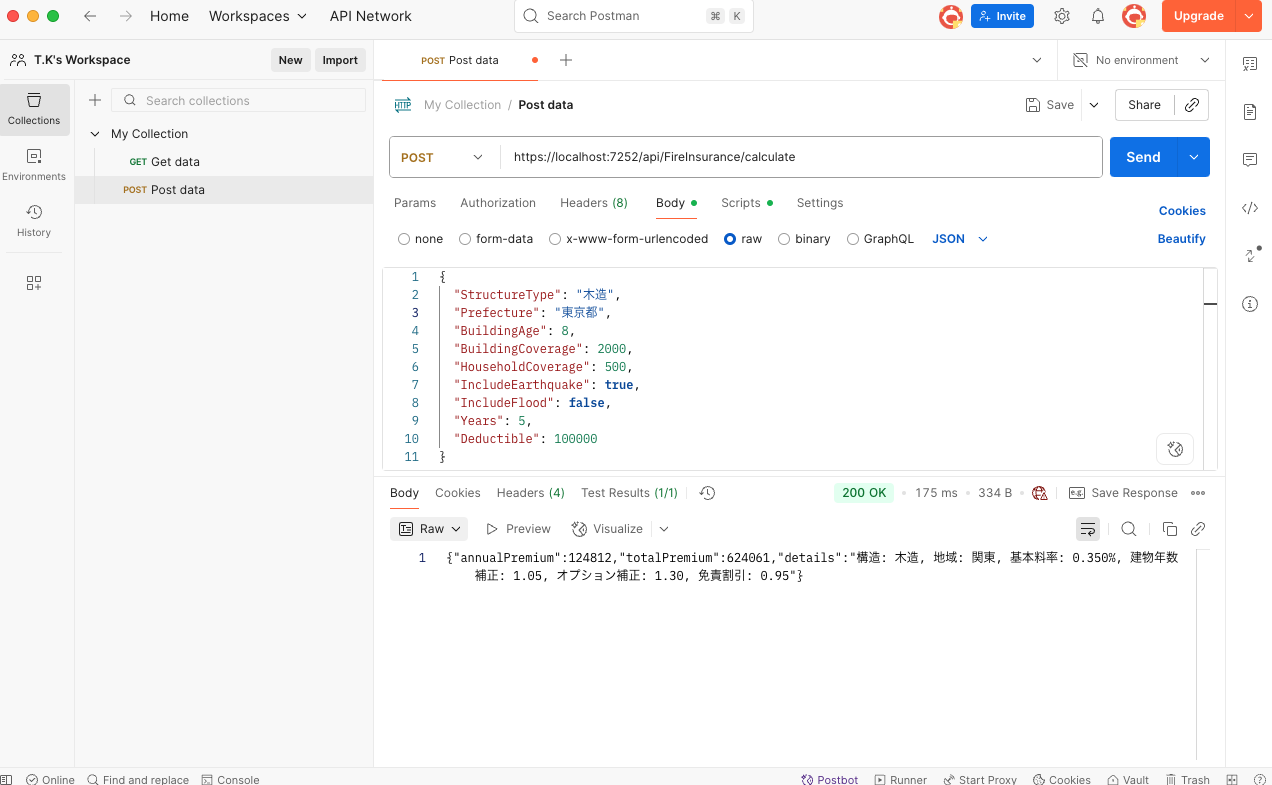Open the Console in status bar

click(x=230, y=779)
